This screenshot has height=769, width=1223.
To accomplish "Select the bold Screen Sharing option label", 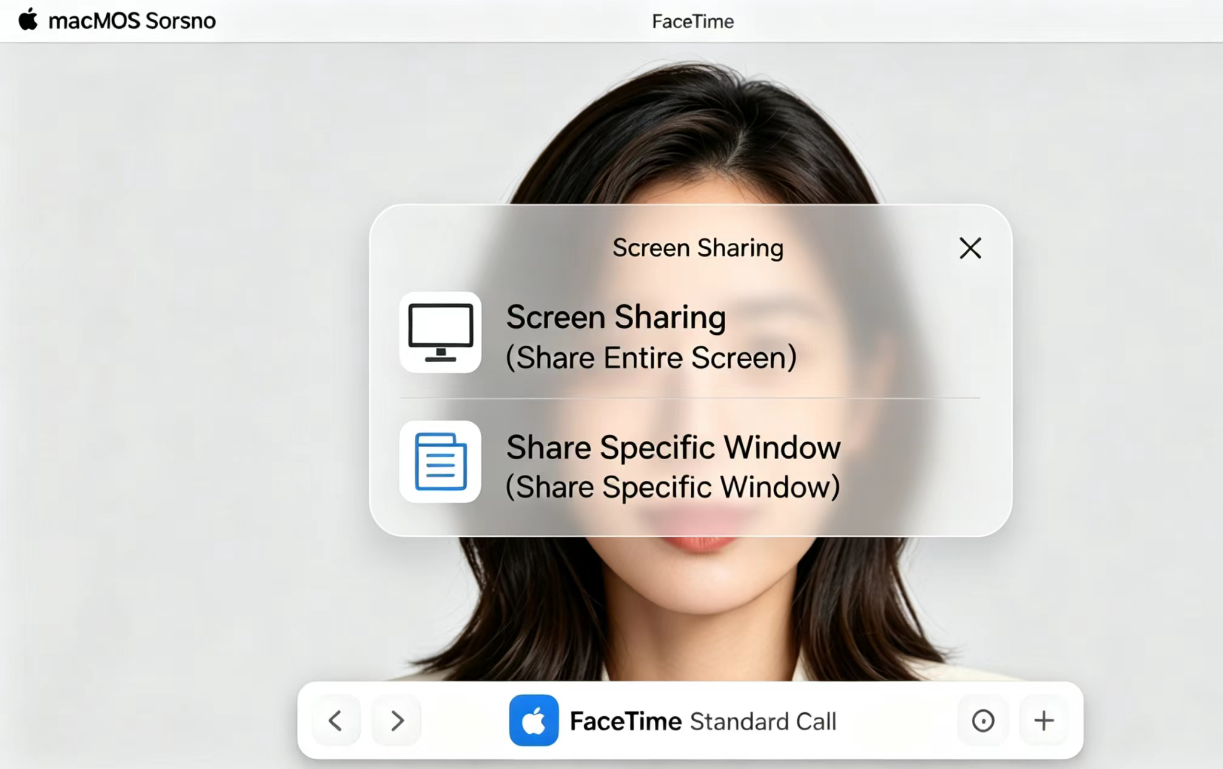I will coord(615,317).
